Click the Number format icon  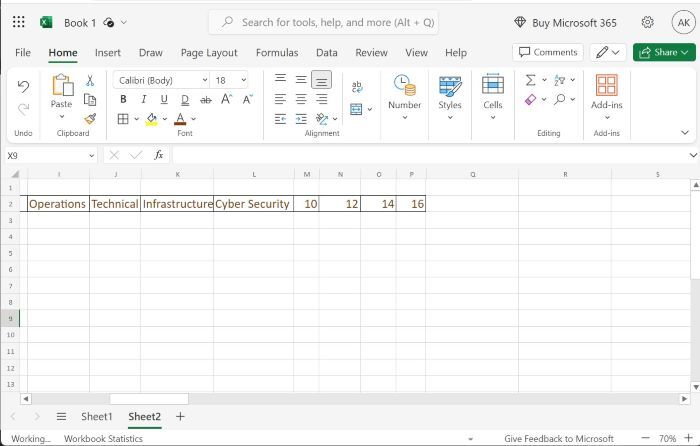[404, 85]
